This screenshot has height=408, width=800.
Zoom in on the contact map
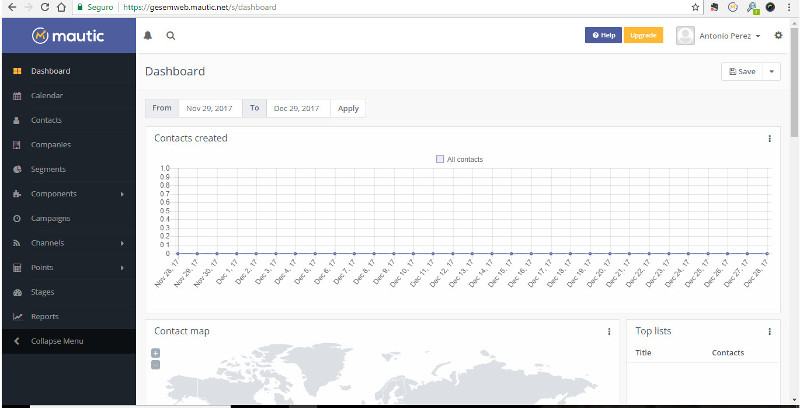(x=155, y=353)
